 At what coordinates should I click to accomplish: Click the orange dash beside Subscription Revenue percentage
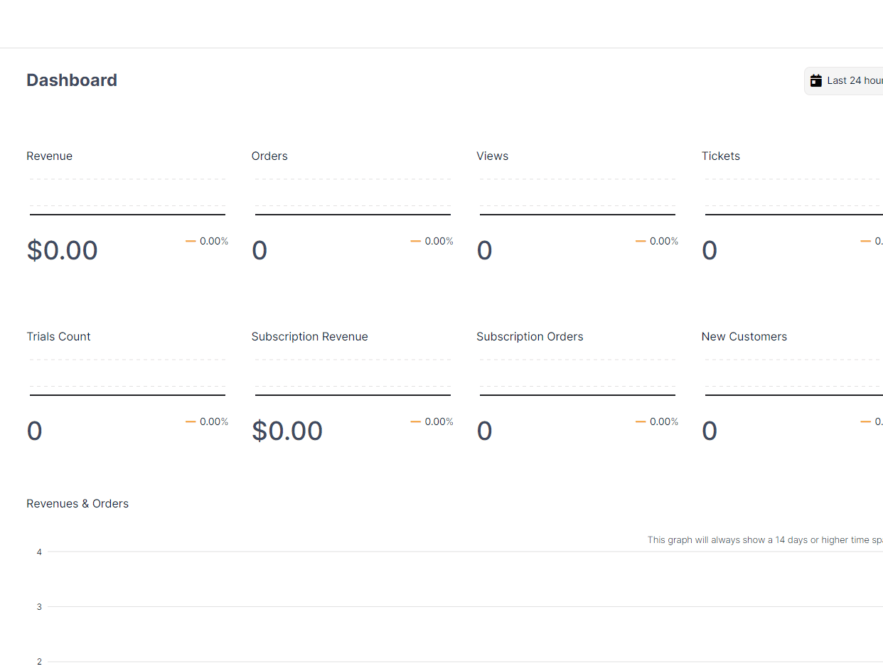tap(415, 422)
